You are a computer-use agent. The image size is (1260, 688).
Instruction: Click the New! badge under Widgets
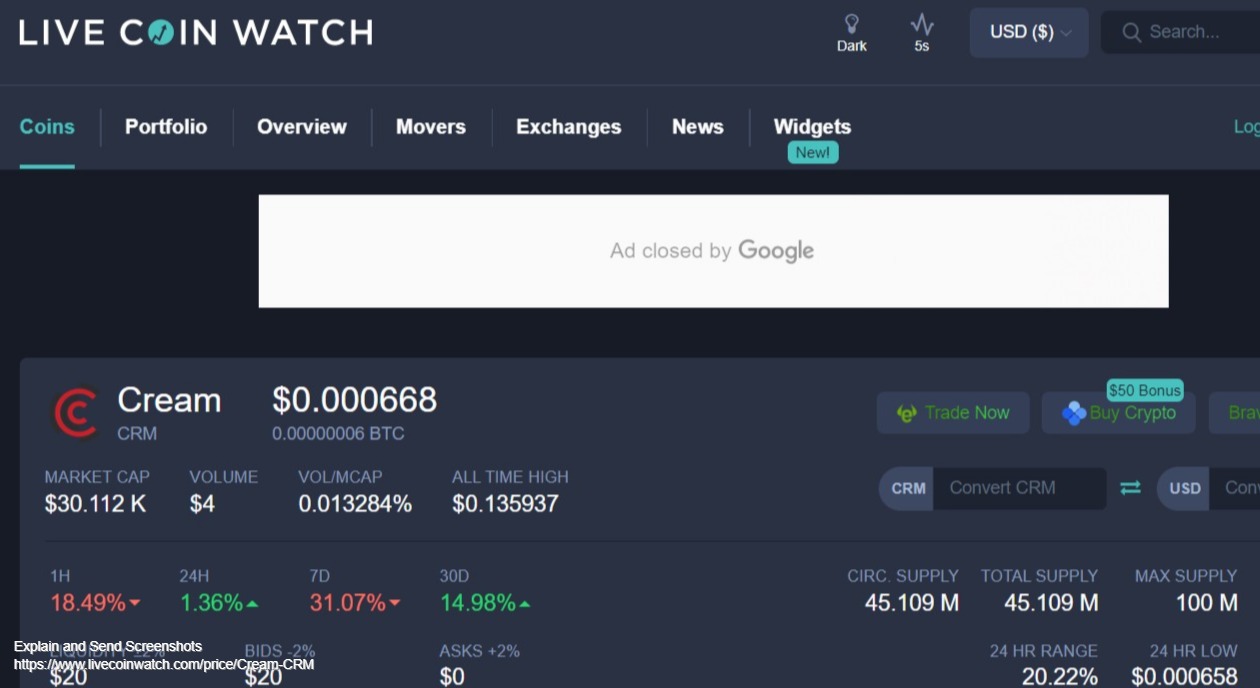tap(813, 152)
